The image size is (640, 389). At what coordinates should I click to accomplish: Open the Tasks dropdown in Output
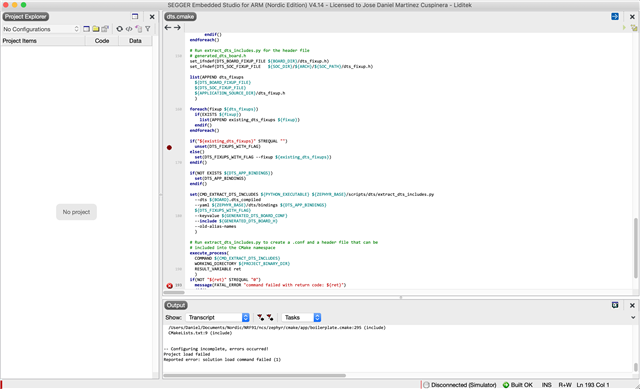click(301, 317)
